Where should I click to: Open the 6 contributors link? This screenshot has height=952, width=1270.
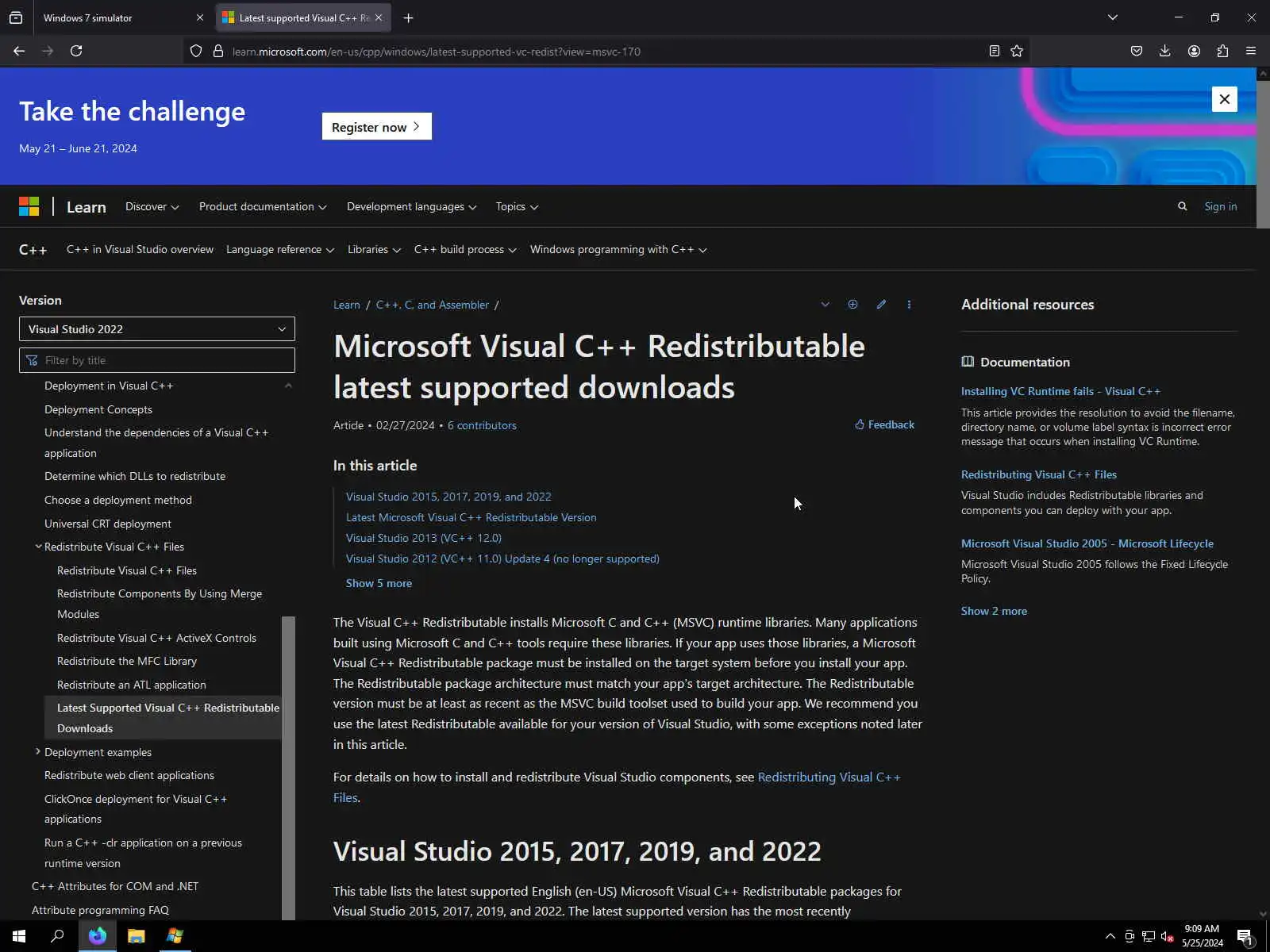pyautogui.click(x=482, y=425)
